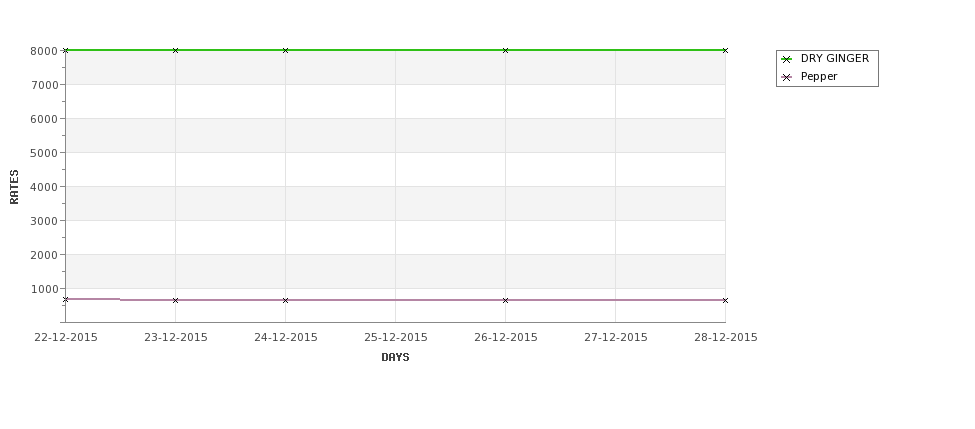Click the DAYS horizontal axis title
This screenshot has height=429, width=975.
coord(395,358)
